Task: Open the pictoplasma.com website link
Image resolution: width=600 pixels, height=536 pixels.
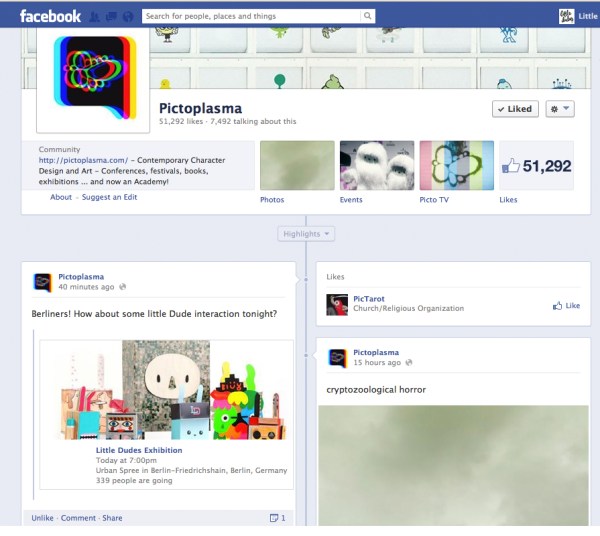Action: 83,160
